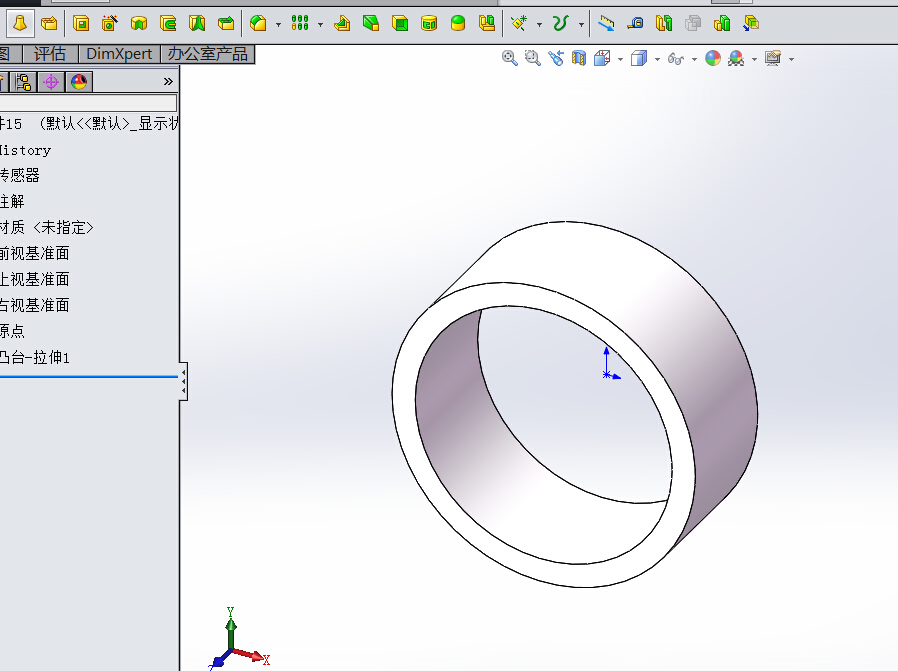Select the Draft feature tool
898x671 pixels.
click(371, 23)
